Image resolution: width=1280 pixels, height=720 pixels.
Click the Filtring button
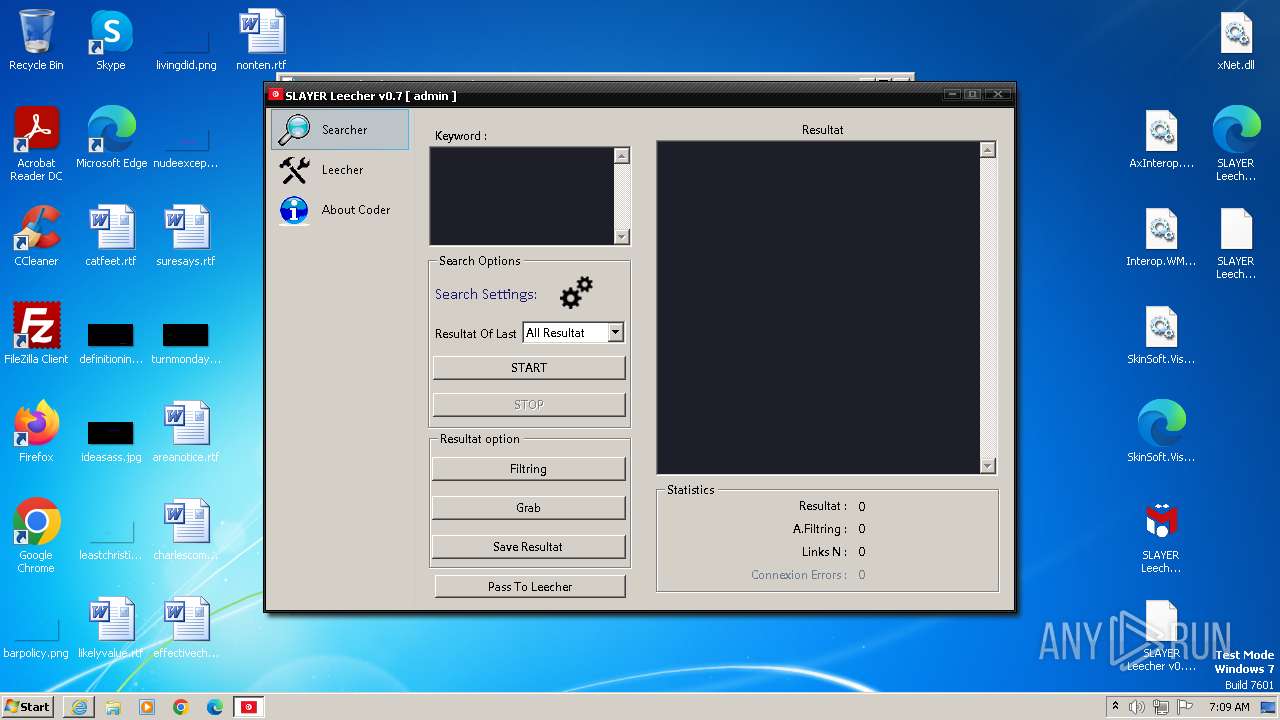click(529, 469)
